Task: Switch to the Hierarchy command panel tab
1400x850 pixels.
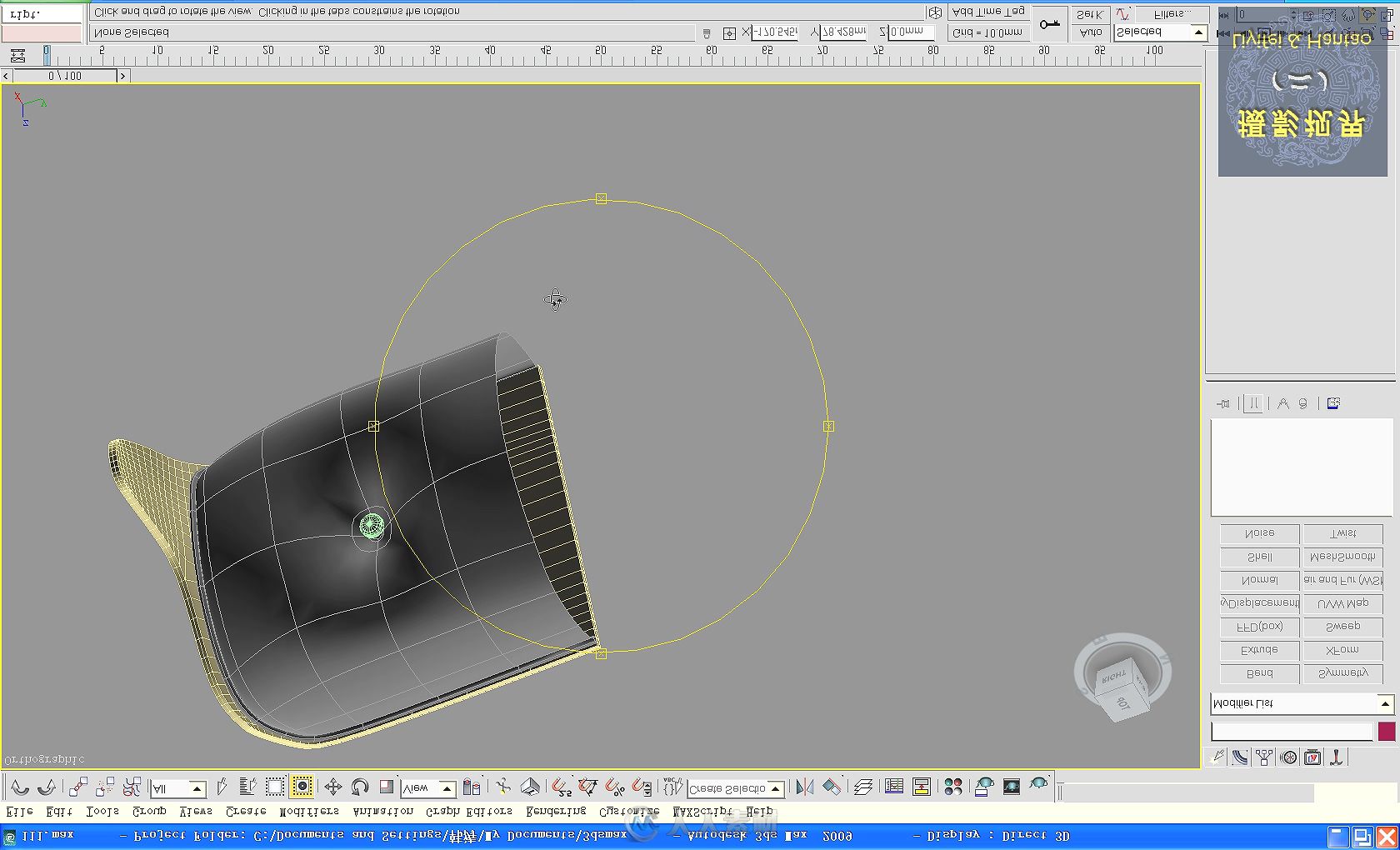Action: (1265, 757)
